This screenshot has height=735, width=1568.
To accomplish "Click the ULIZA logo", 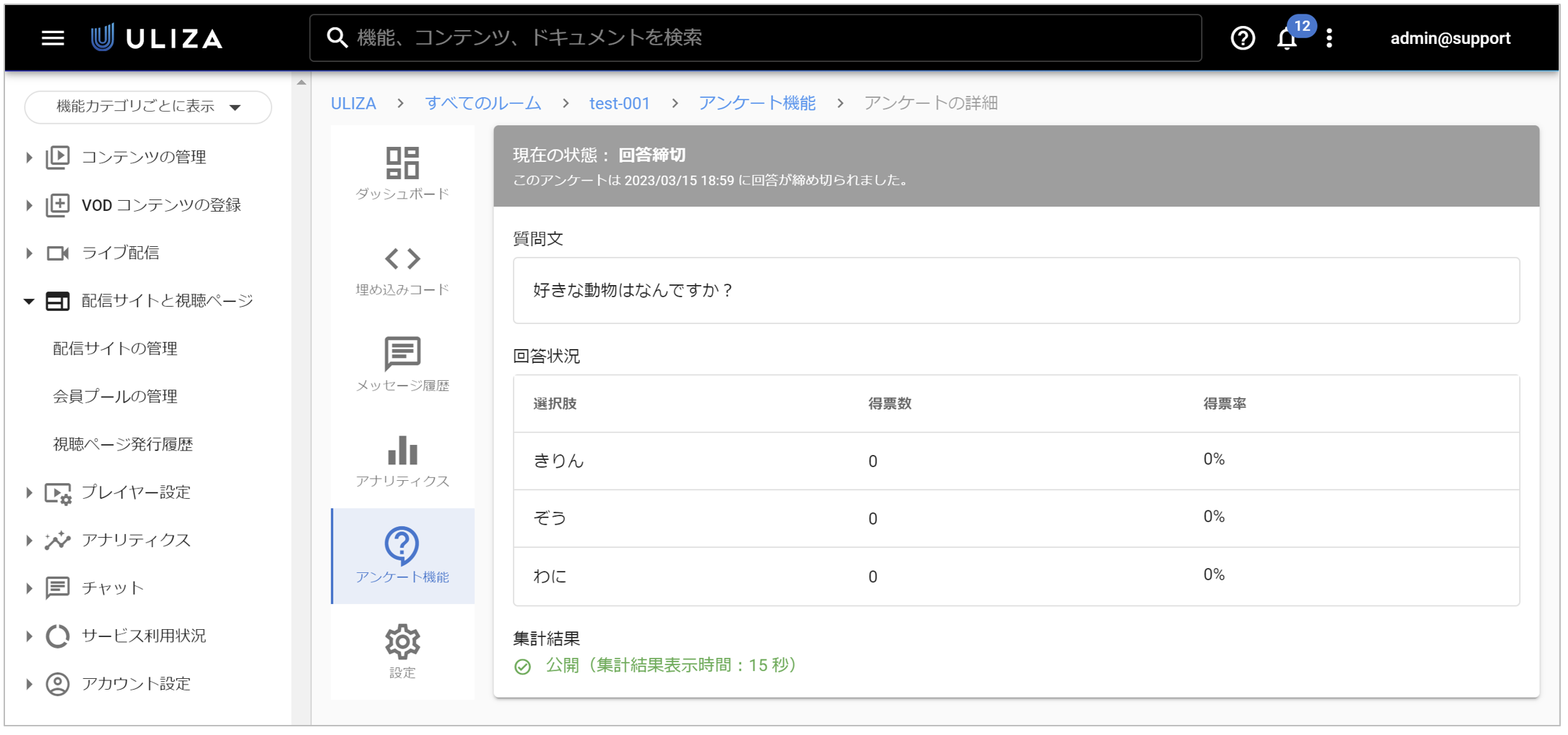I will (x=157, y=38).
